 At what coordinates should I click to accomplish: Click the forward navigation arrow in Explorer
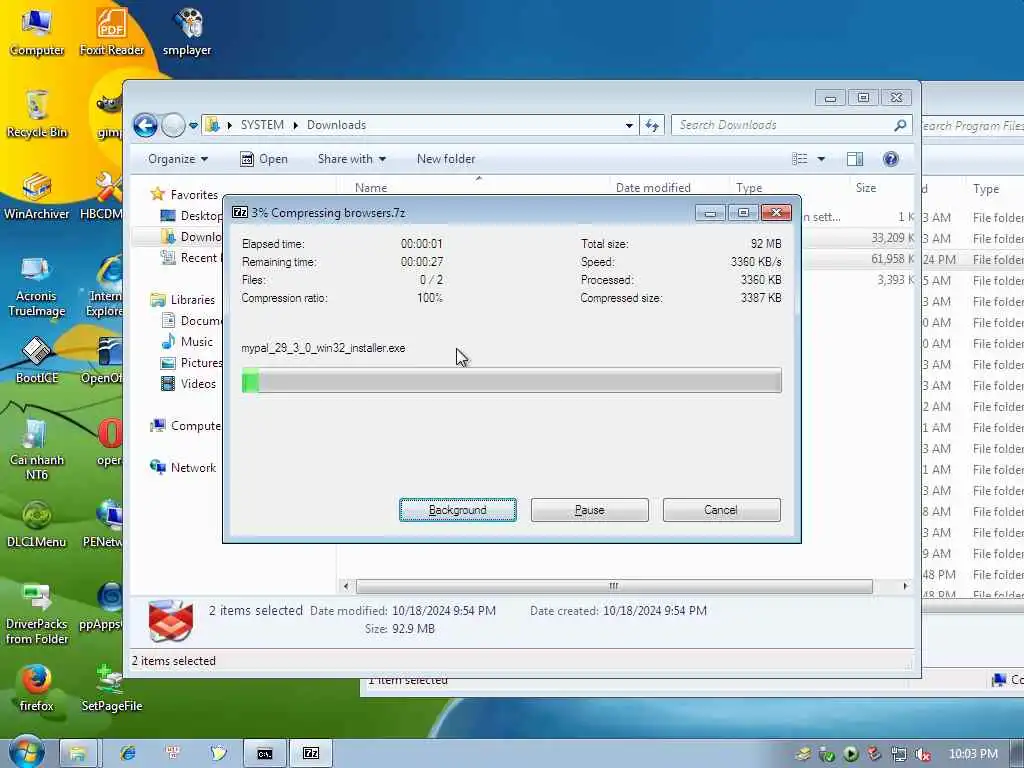pyautogui.click(x=173, y=125)
